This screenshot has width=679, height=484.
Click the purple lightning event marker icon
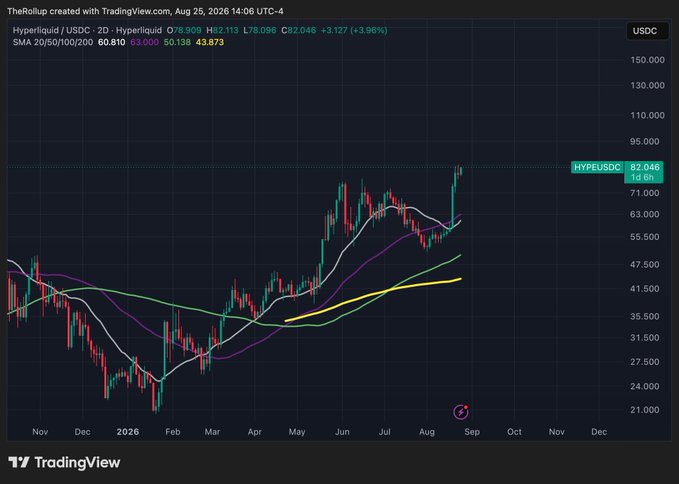point(461,412)
